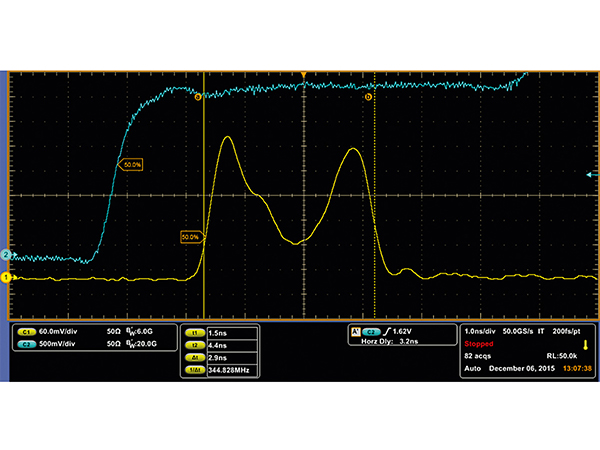Click the orange trigger position triangle at top
Screen dimensions: 600x450
(304, 76)
